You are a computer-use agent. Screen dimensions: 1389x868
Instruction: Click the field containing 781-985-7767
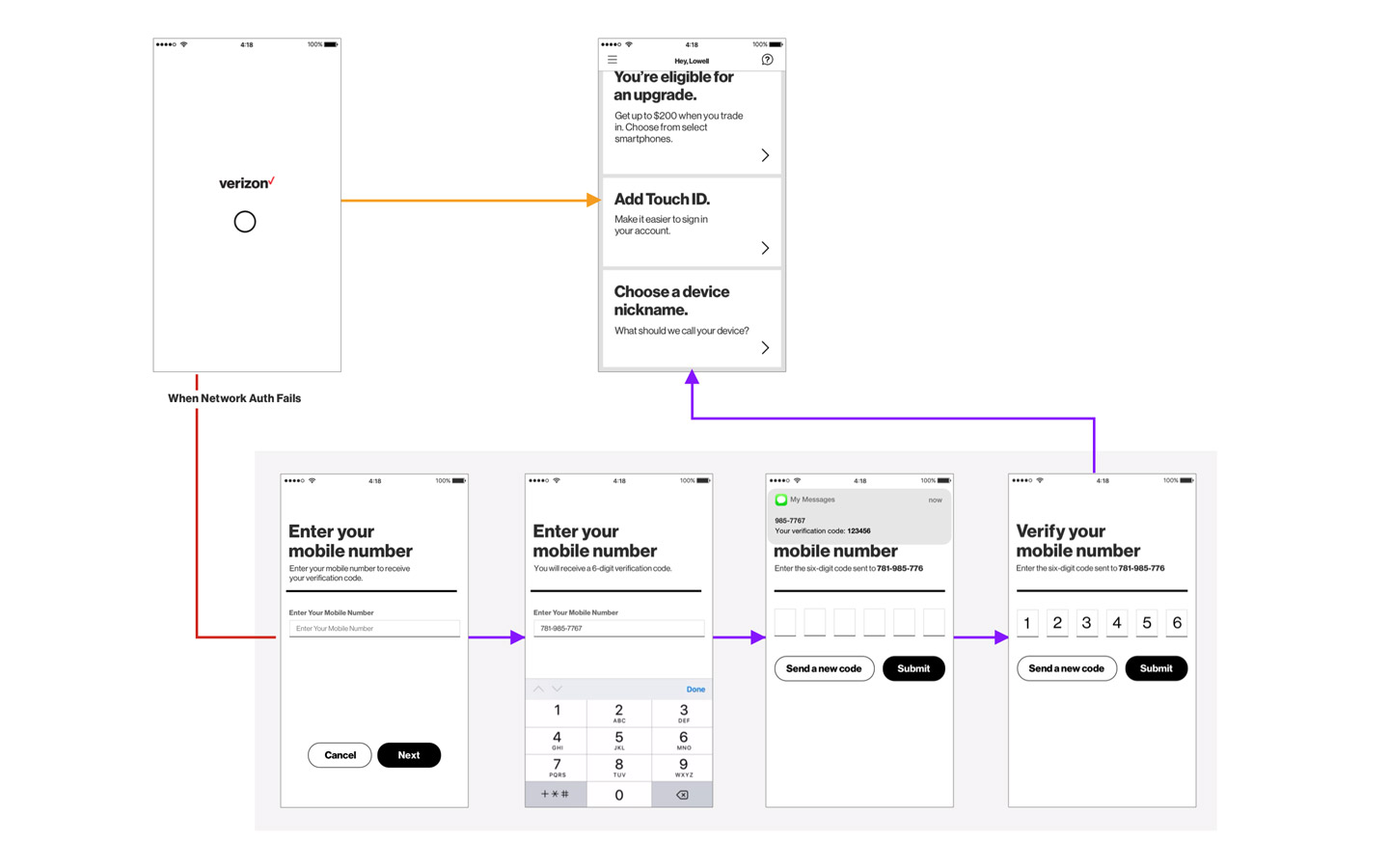pyautogui.click(x=618, y=629)
